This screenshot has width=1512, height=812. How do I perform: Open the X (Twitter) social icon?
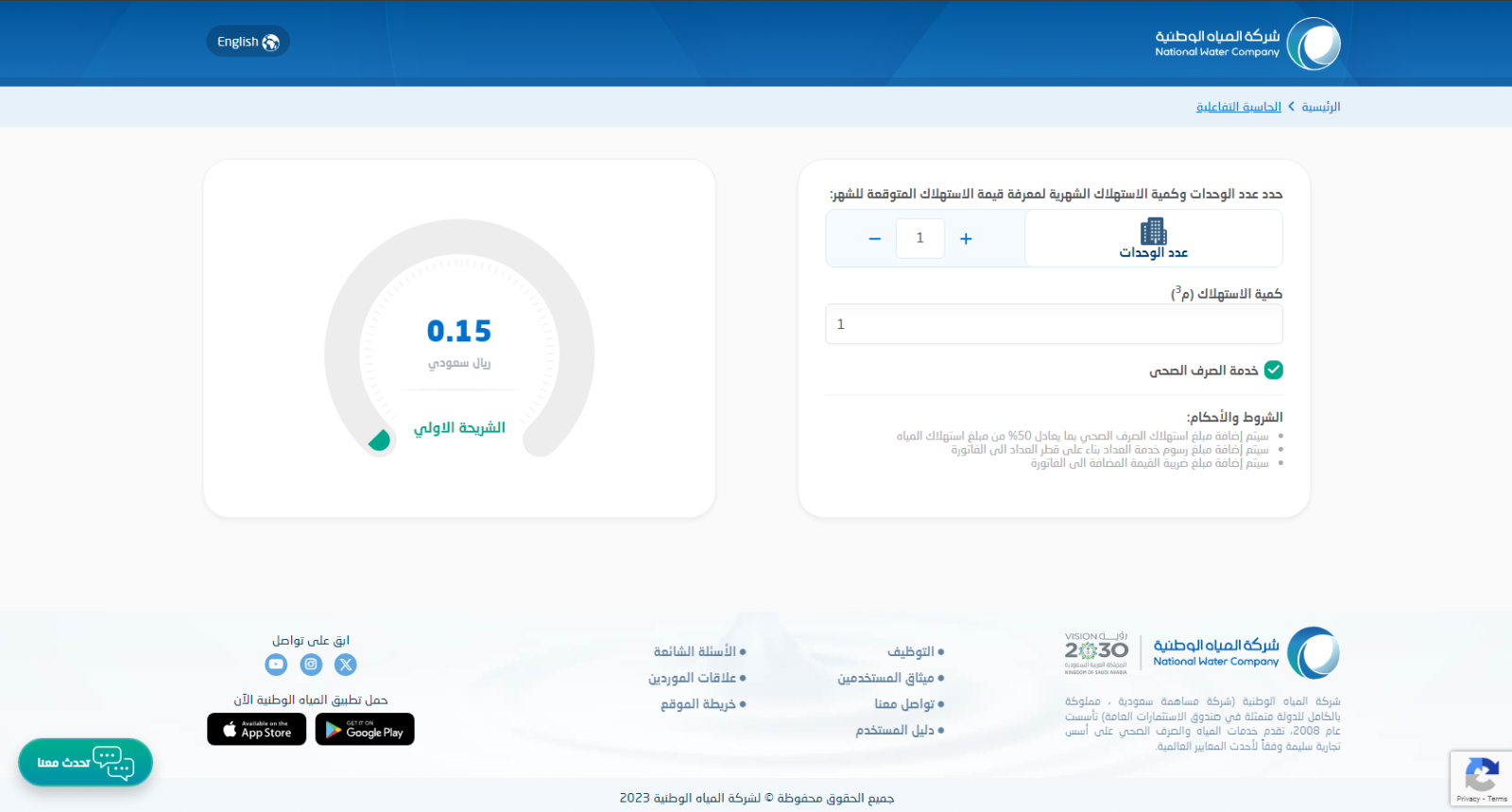coord(346,665)
